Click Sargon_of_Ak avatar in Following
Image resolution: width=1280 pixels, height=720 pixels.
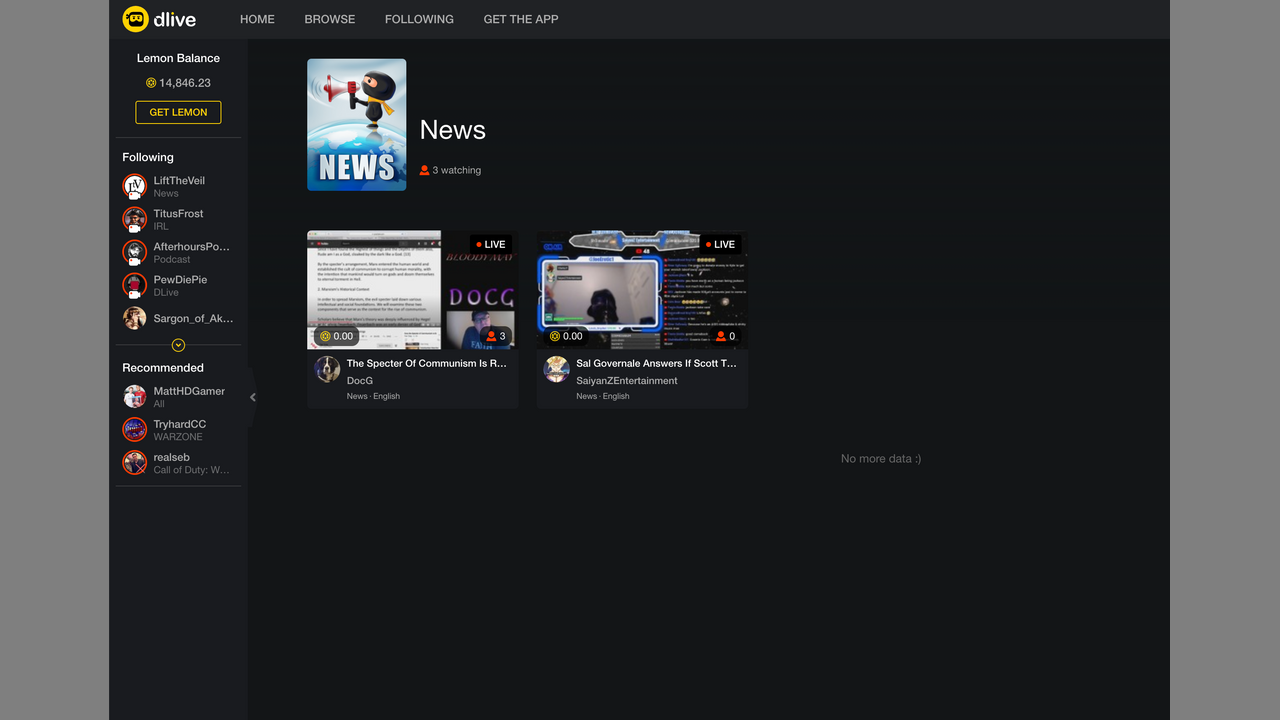pyautogui.click(x=134, y=318)
